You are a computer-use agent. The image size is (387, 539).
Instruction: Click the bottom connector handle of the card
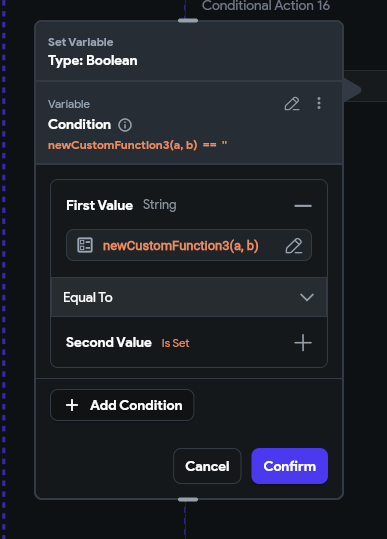click(188, 499)
